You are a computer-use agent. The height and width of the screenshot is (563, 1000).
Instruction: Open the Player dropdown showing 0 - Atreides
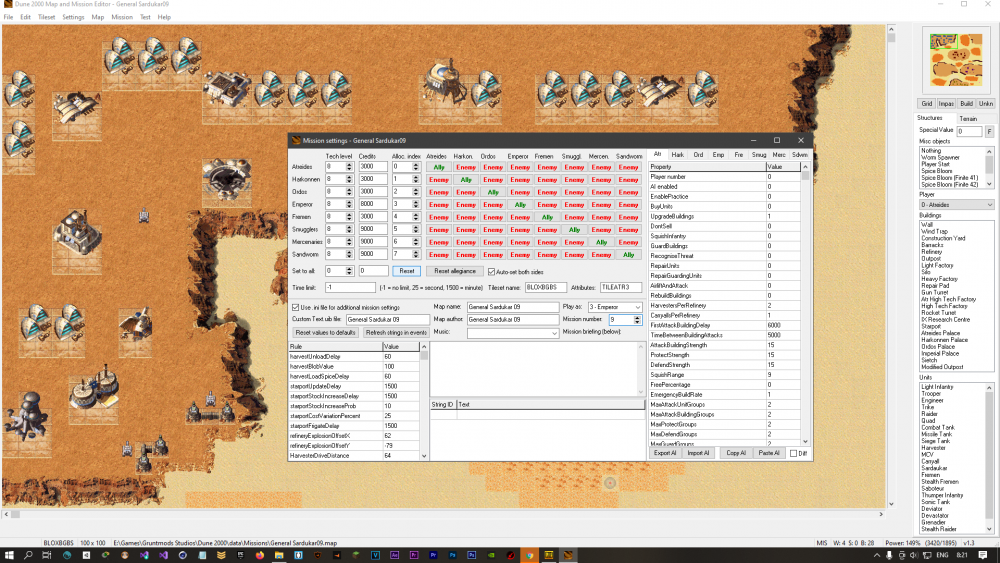click(x=957, y=205)
